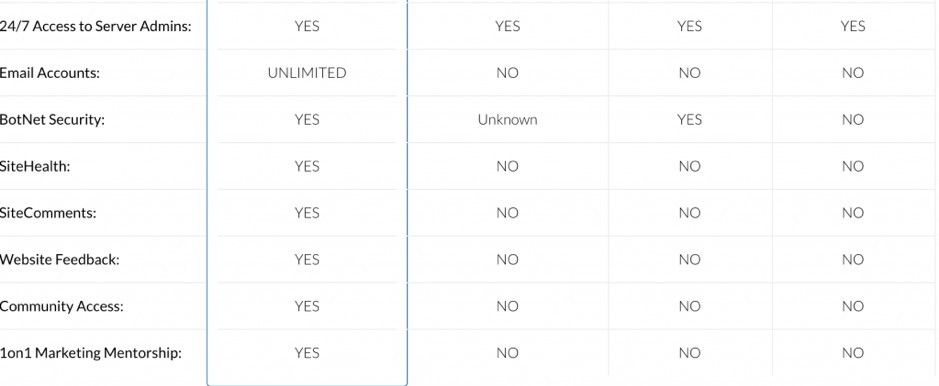The image size is (939, 386).
Task: Click third column NO for Website Feedback
Action: click(689, 260)
